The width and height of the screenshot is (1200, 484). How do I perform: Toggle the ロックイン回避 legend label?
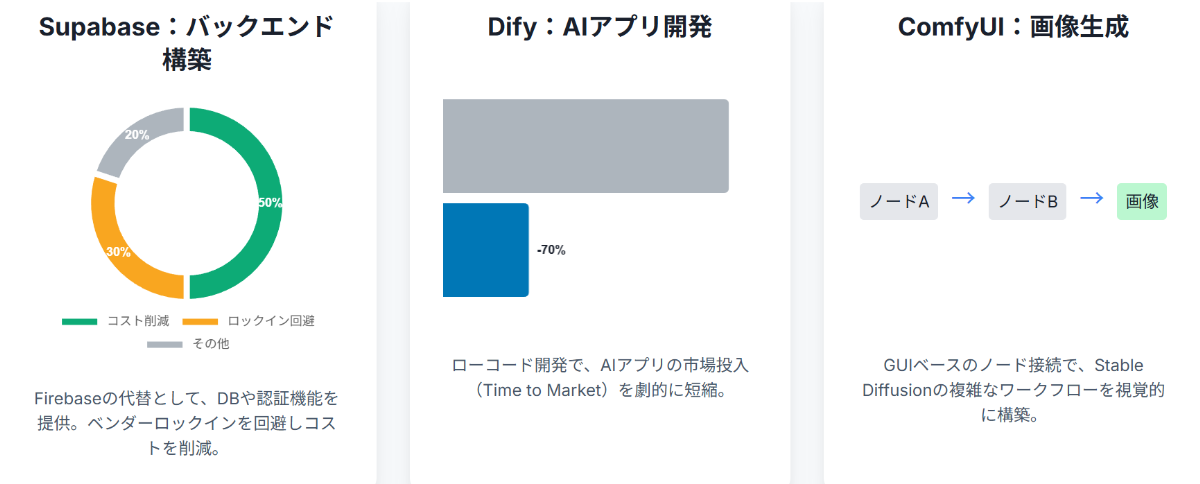pos(272,321)
